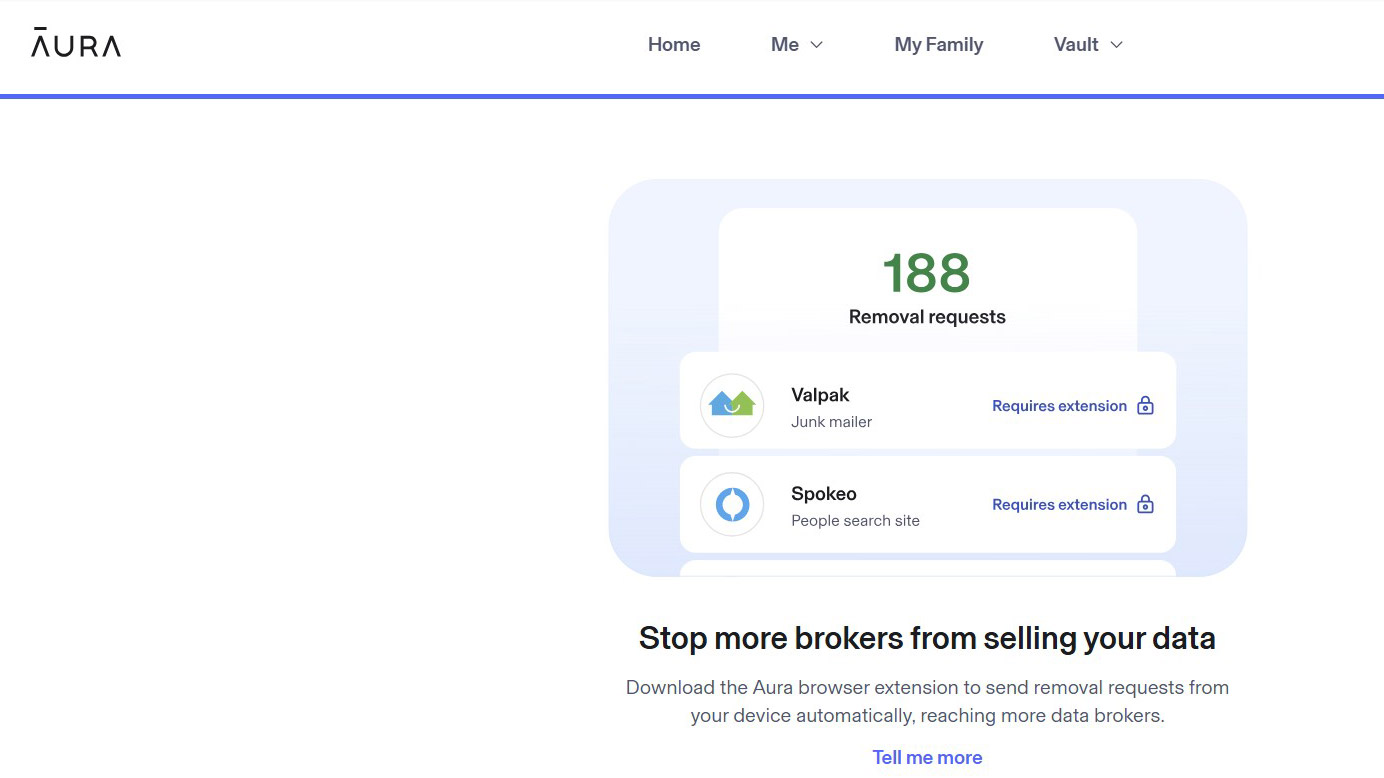
Task: Click the lock icon on Spokeo row
Action: click(1146, 504)
